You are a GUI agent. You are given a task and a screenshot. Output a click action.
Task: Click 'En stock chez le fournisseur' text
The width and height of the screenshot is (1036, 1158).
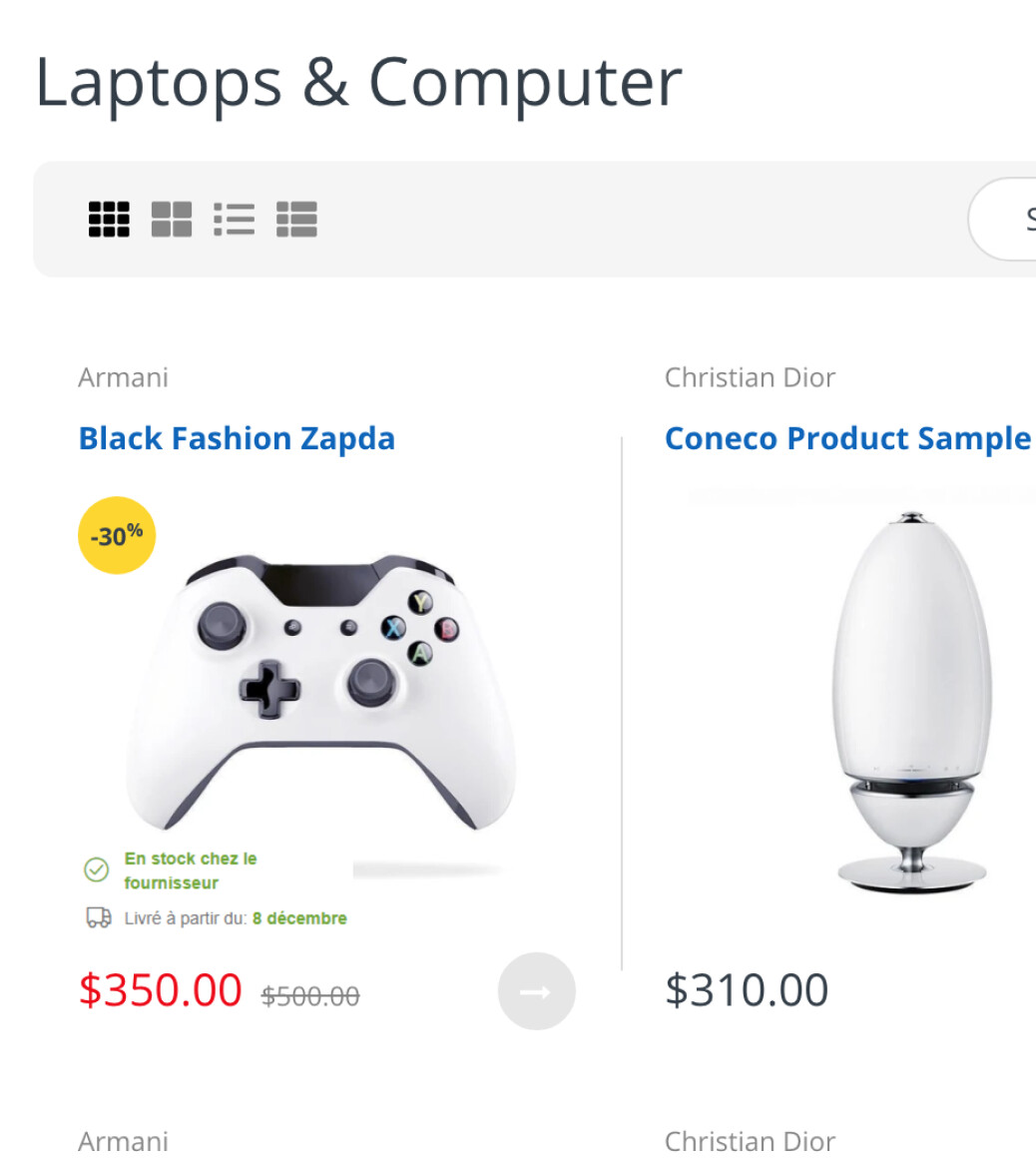pyautogui.click(x=190, y=870)
